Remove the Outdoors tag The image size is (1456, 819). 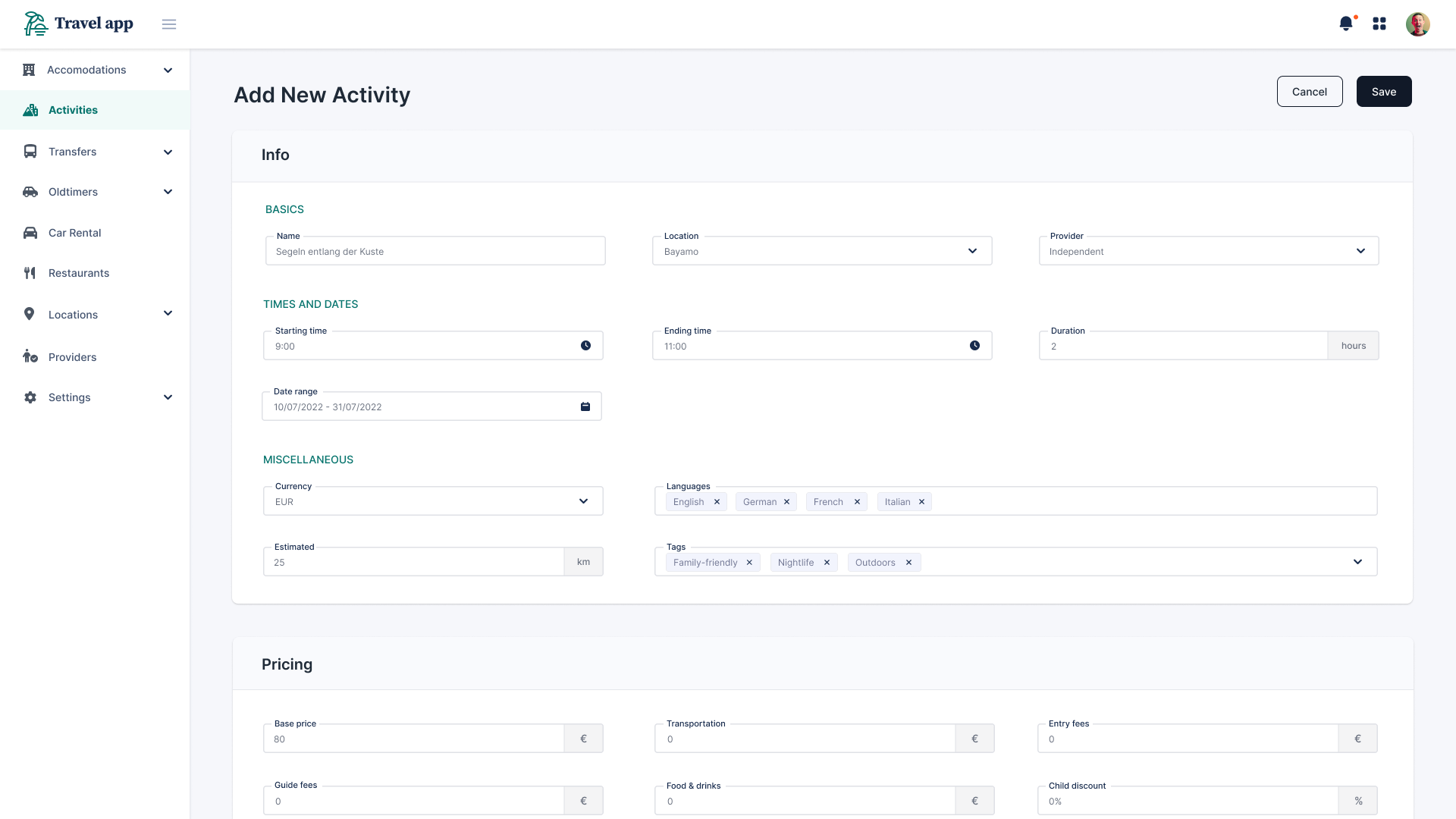point(908,563)
